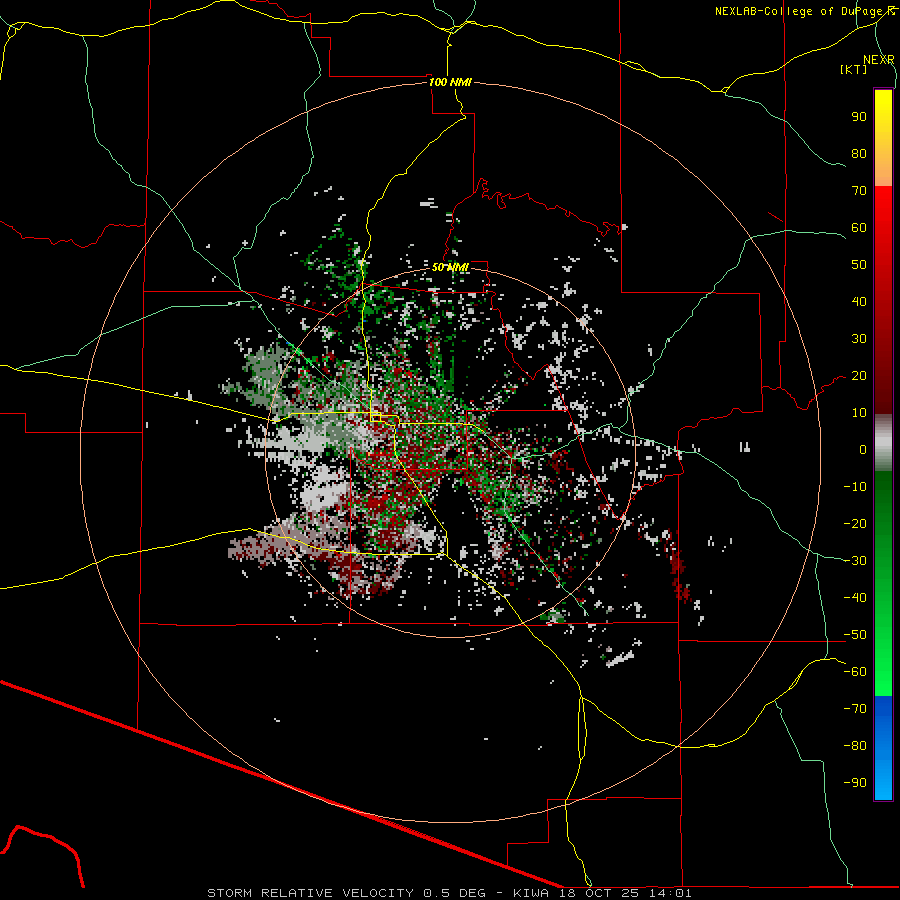Click the gray zero-velocity segment of the color bar
The image size is (900, 900).
tap(883, 442)
